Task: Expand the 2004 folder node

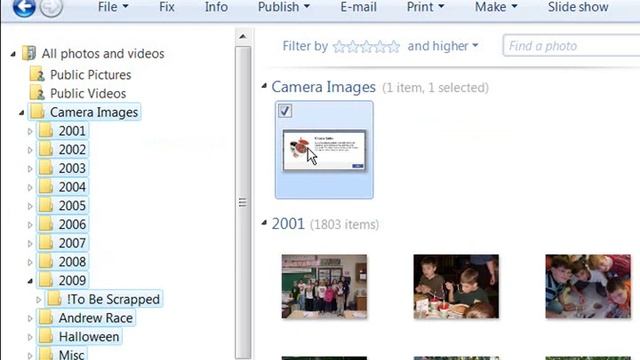Action: point(30,188)
